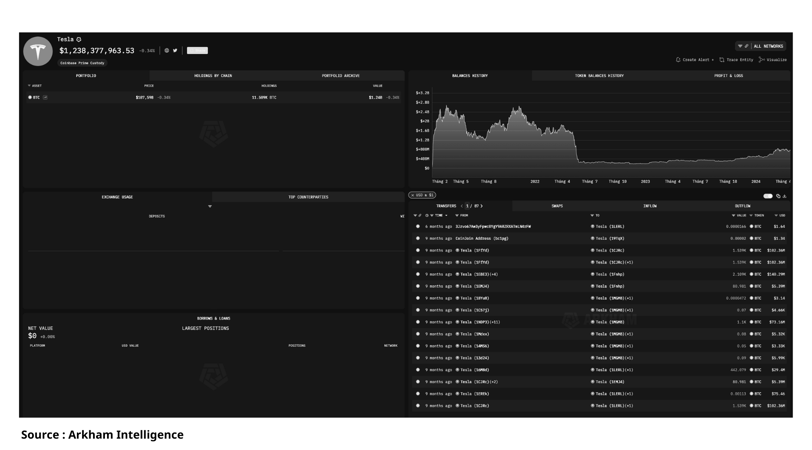Click the $73.16M USD cell
Image resolution: width=812 pixels, height=450 pixels.
(777, 322)
